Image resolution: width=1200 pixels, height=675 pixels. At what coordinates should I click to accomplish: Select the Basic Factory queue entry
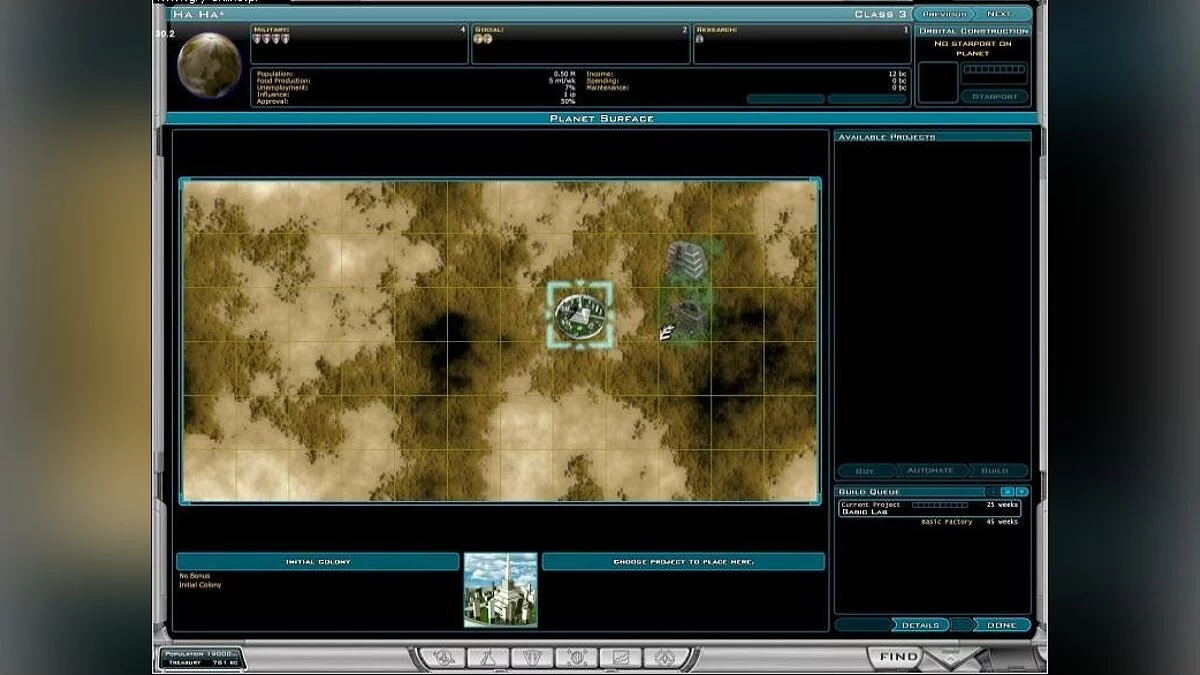929,522
